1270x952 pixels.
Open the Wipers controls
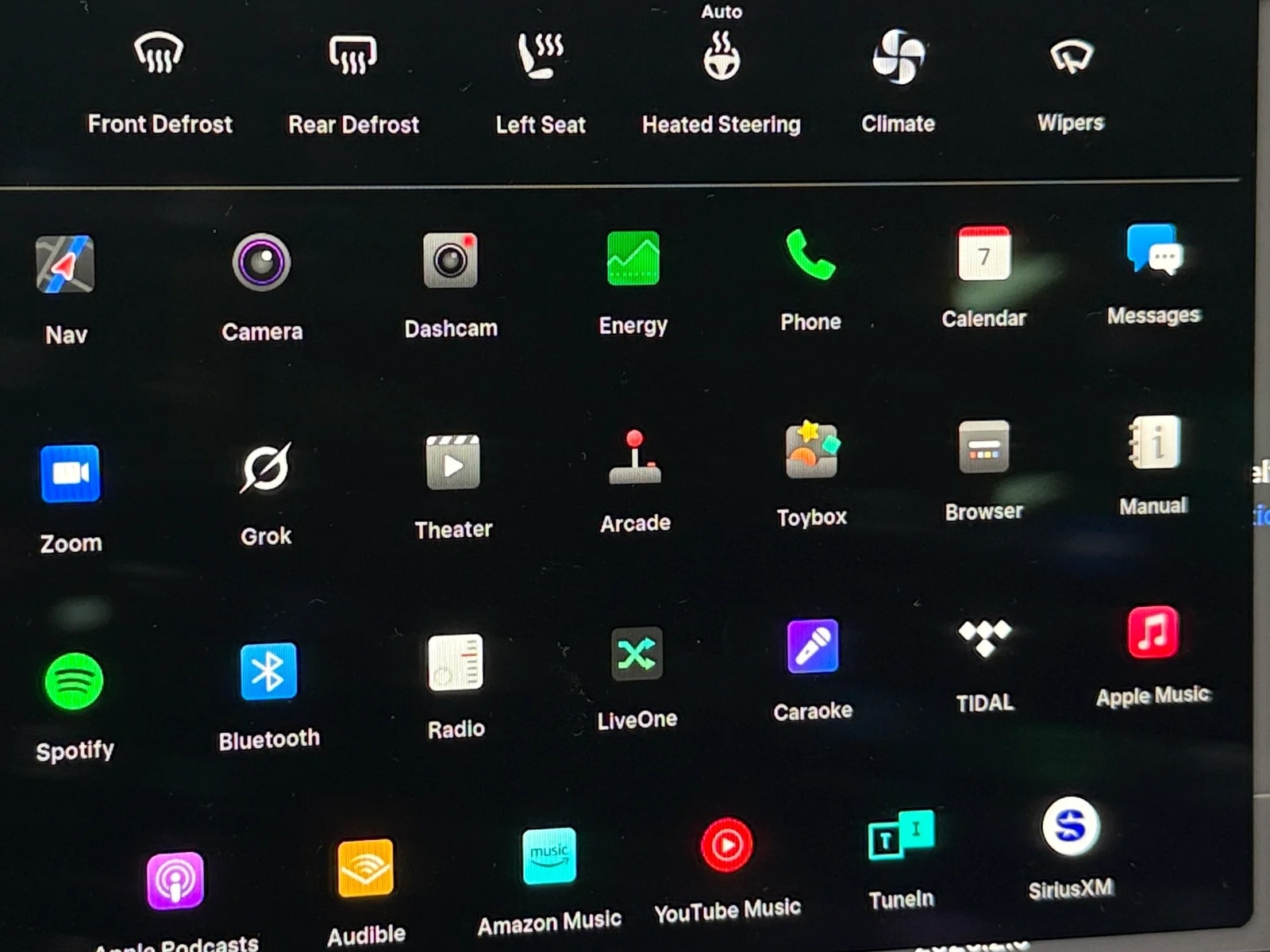tap(1071, 57)
